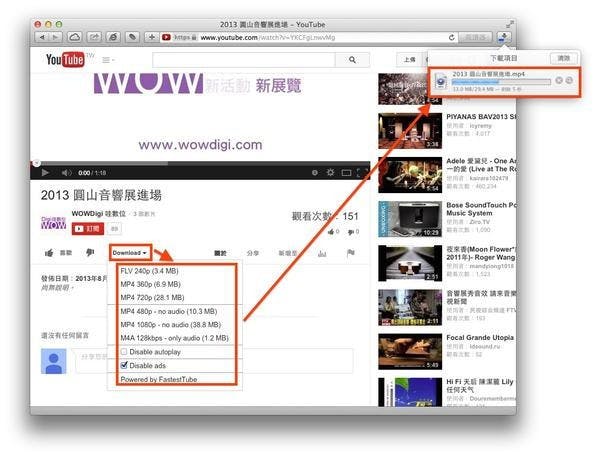600x457 pixels.
Task: Open the YouTube guide menu icon
Action: pos(108,60)
